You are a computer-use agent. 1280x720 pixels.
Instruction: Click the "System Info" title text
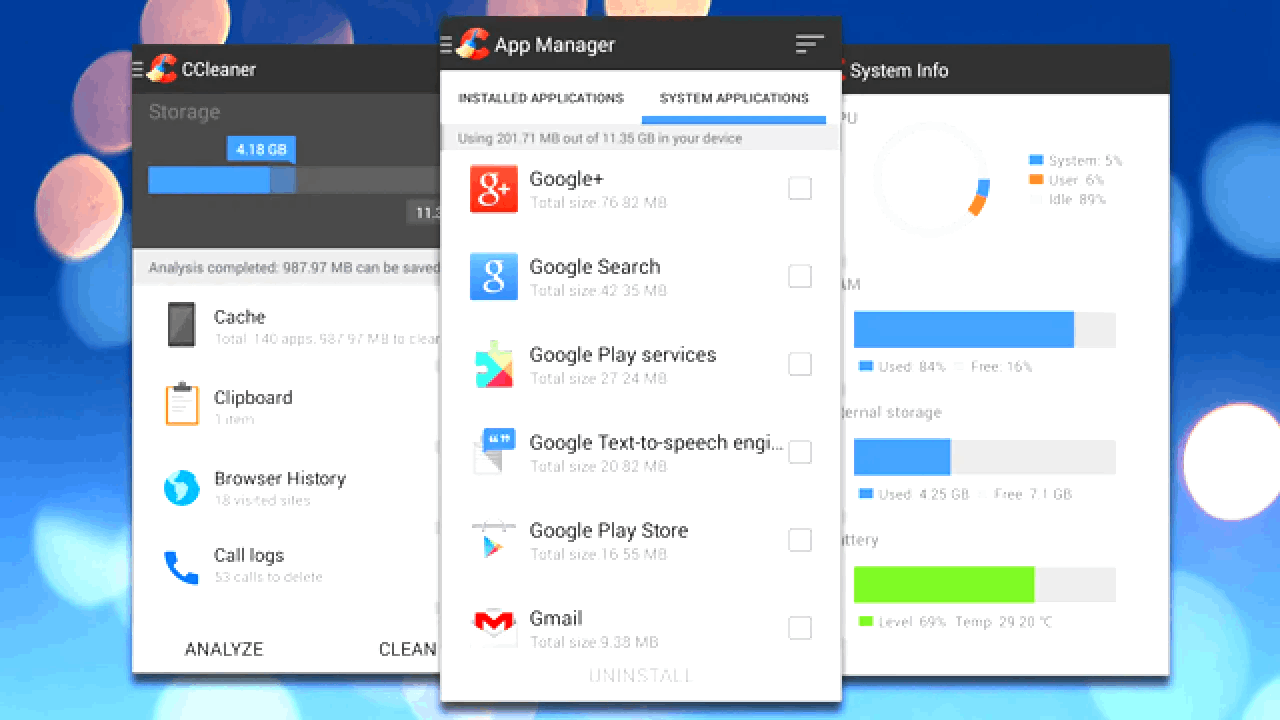[899, 70]
